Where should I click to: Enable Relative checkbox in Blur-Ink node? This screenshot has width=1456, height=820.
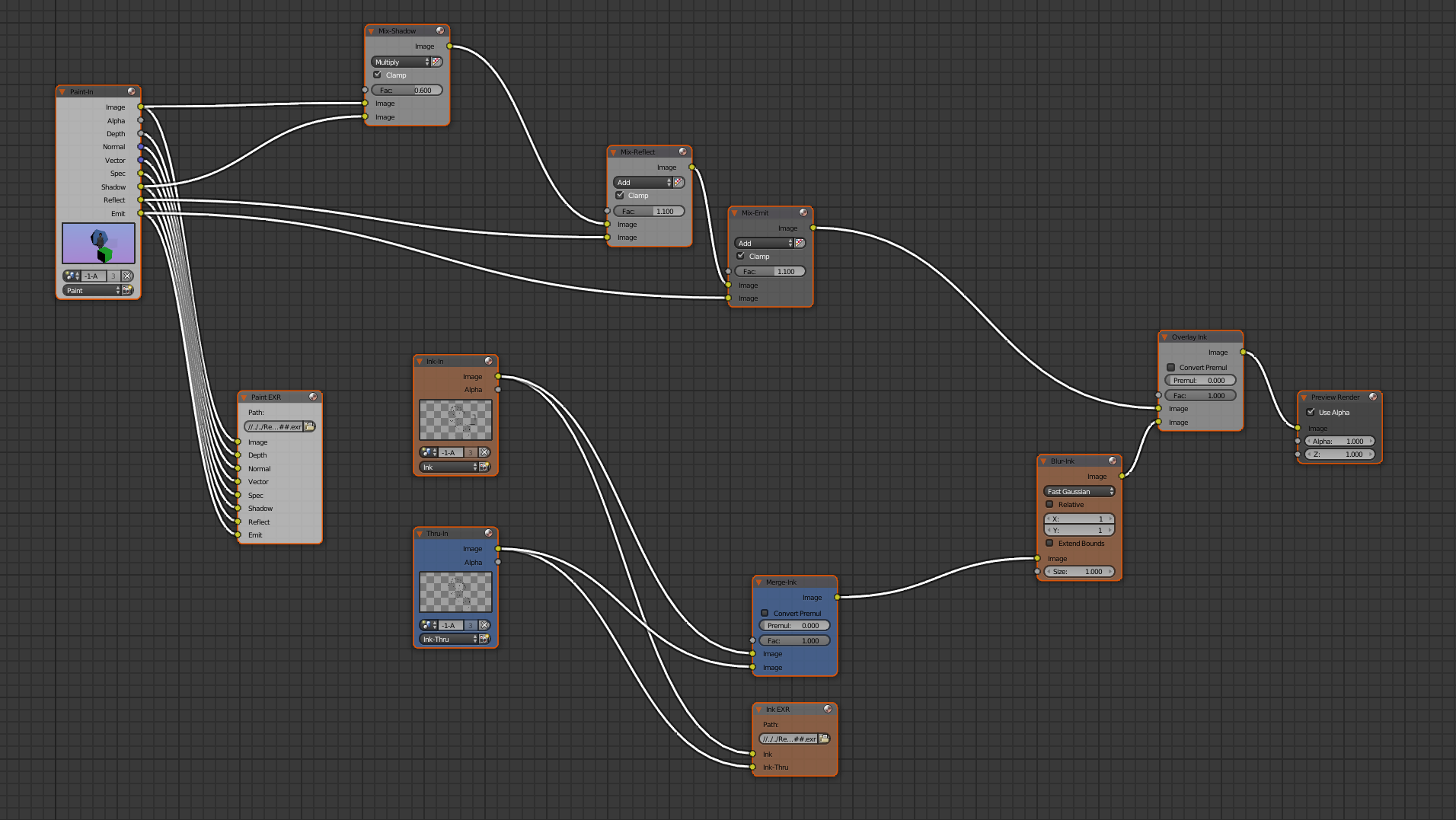1050,504
